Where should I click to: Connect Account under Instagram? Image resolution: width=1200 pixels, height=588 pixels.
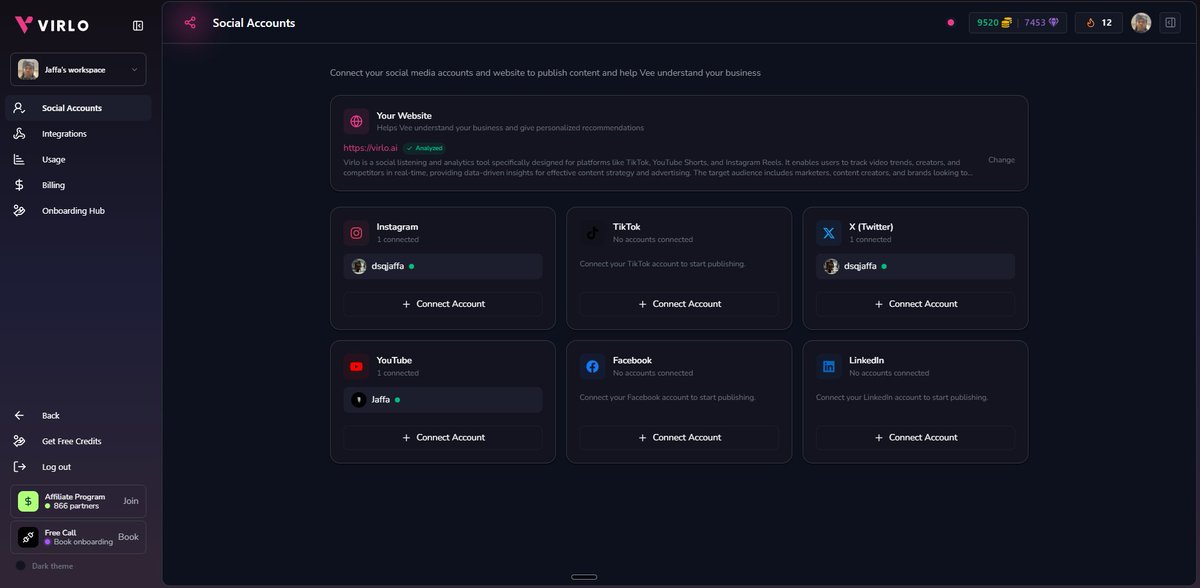click(x=443, y=304)
